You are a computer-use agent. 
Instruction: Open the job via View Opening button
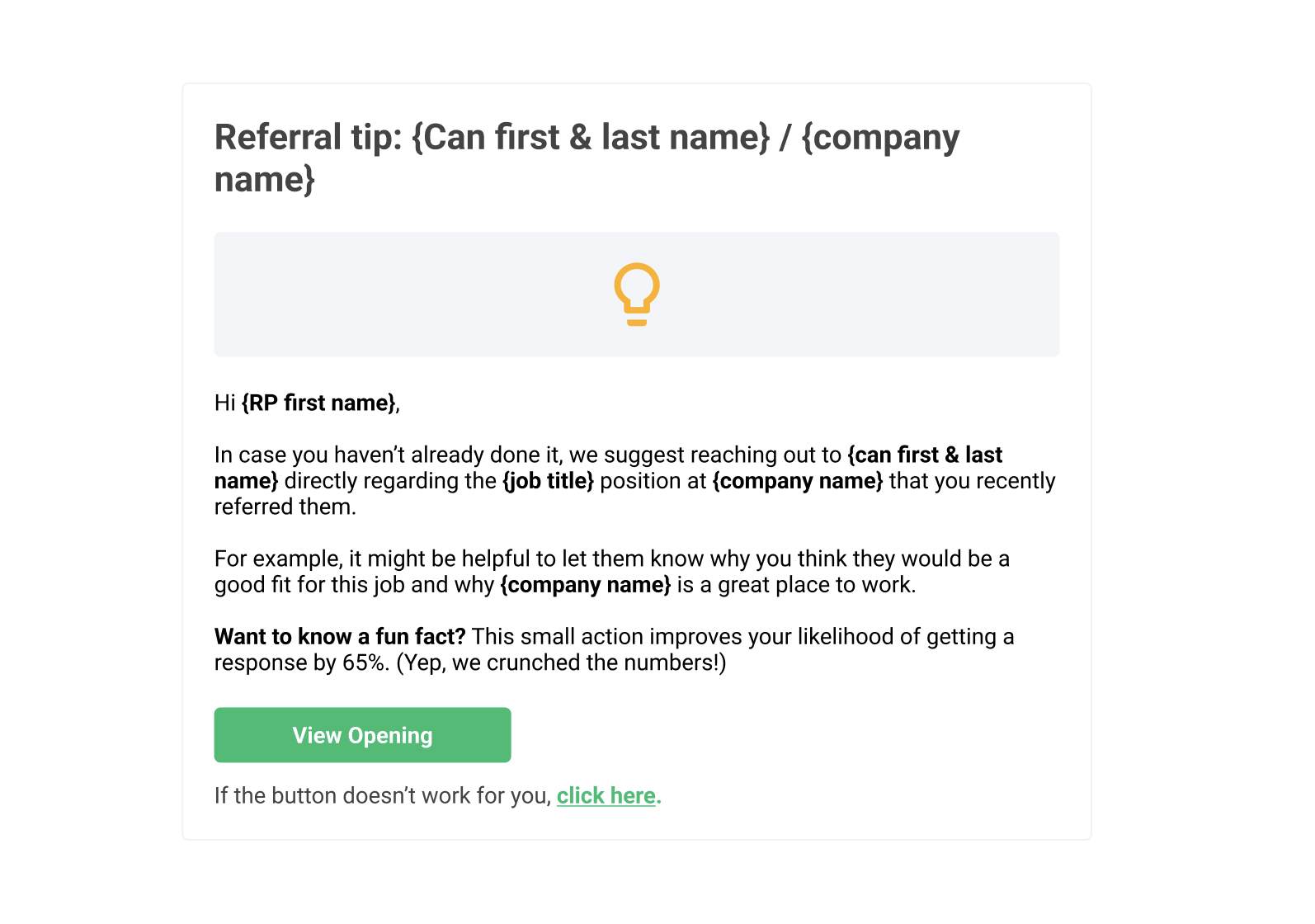[362, 735]
